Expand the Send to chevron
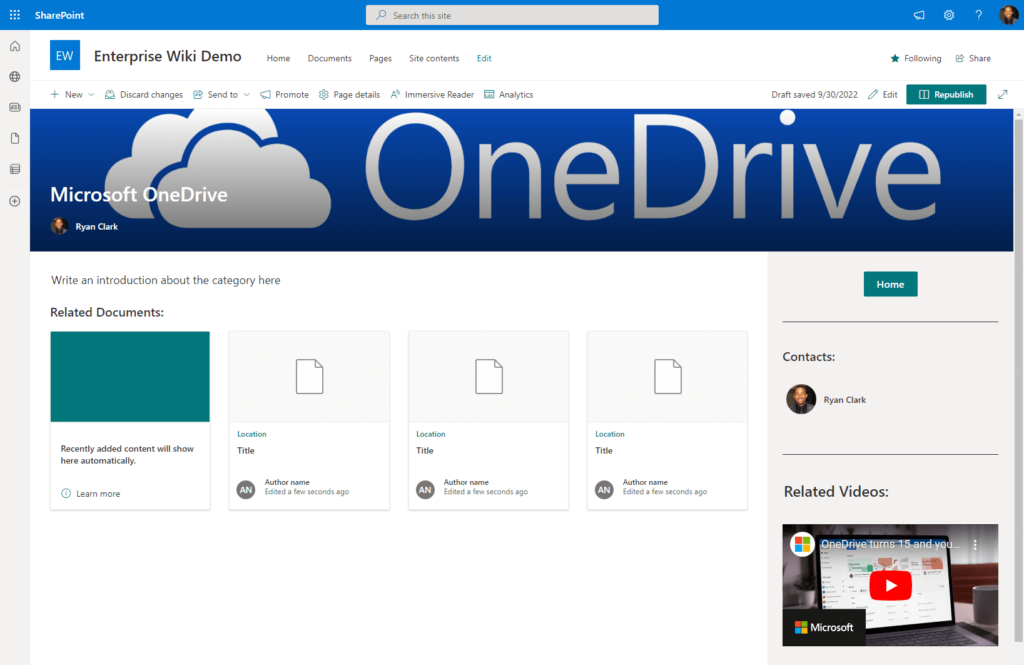1024x665 pixels. 247,95
